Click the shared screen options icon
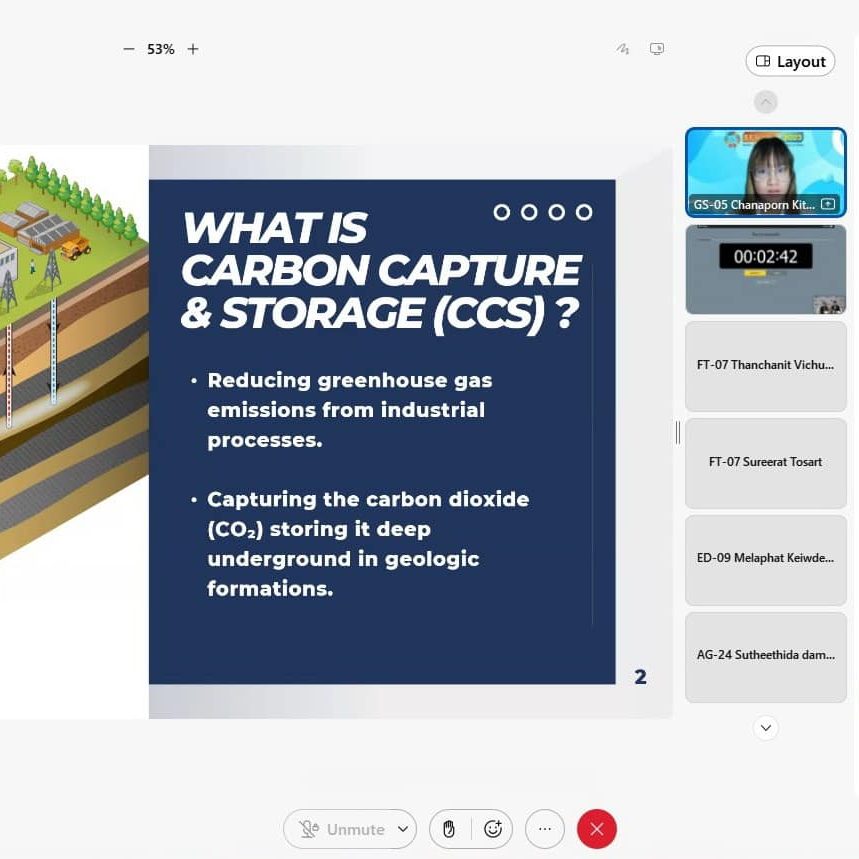859x859 pixels. pos(657,49)
